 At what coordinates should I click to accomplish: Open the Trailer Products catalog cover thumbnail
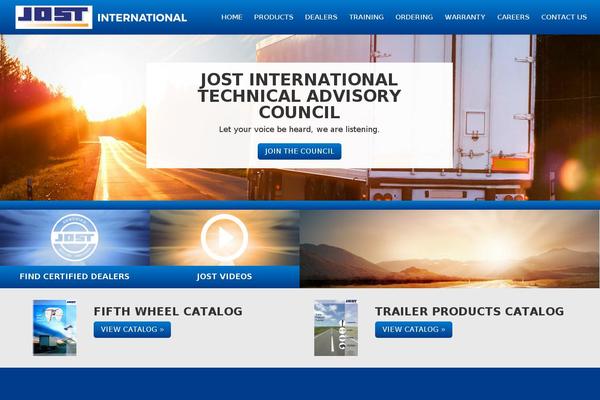[336, 328]
